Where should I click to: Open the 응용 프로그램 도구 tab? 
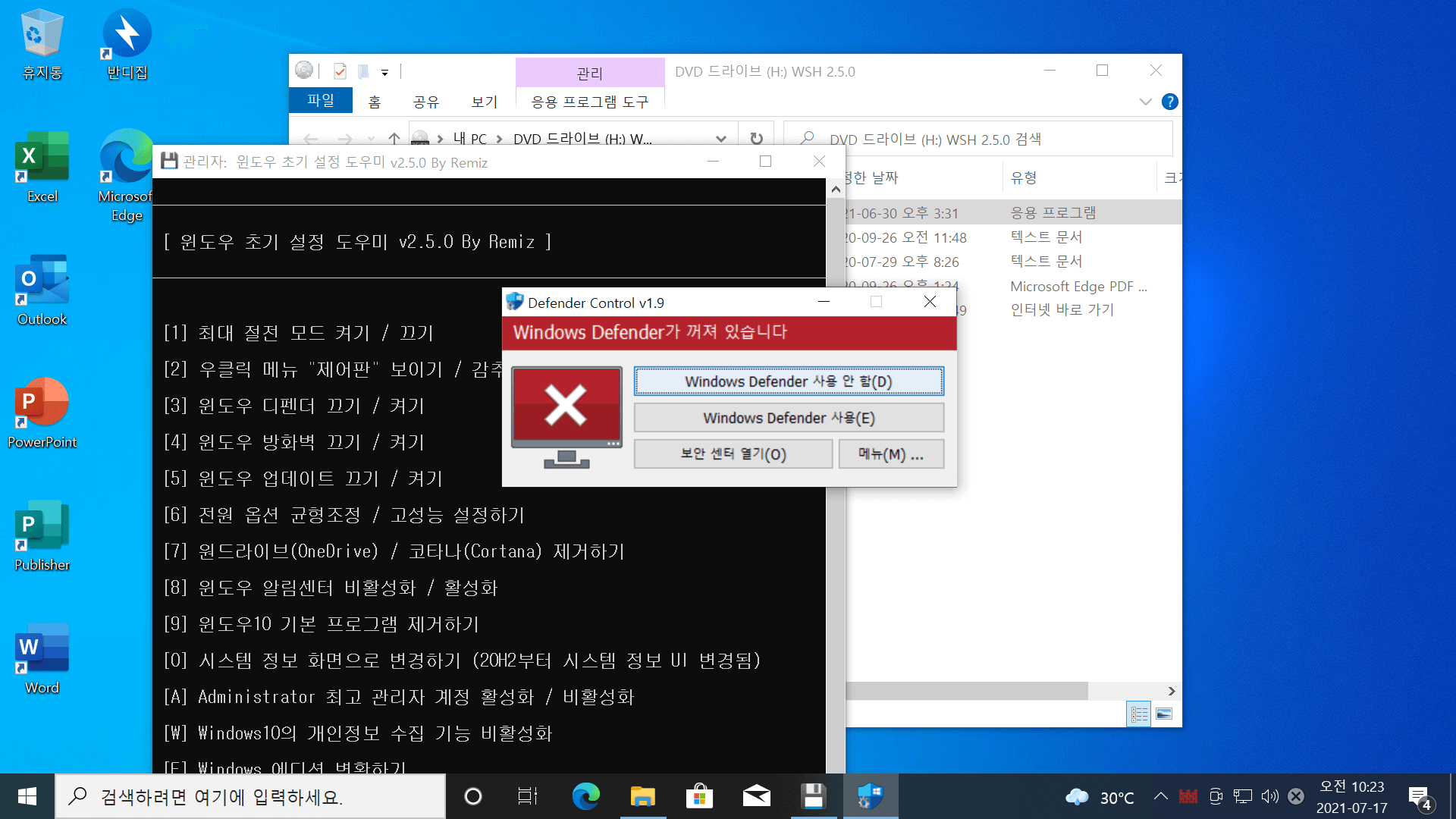coord(590,102)
